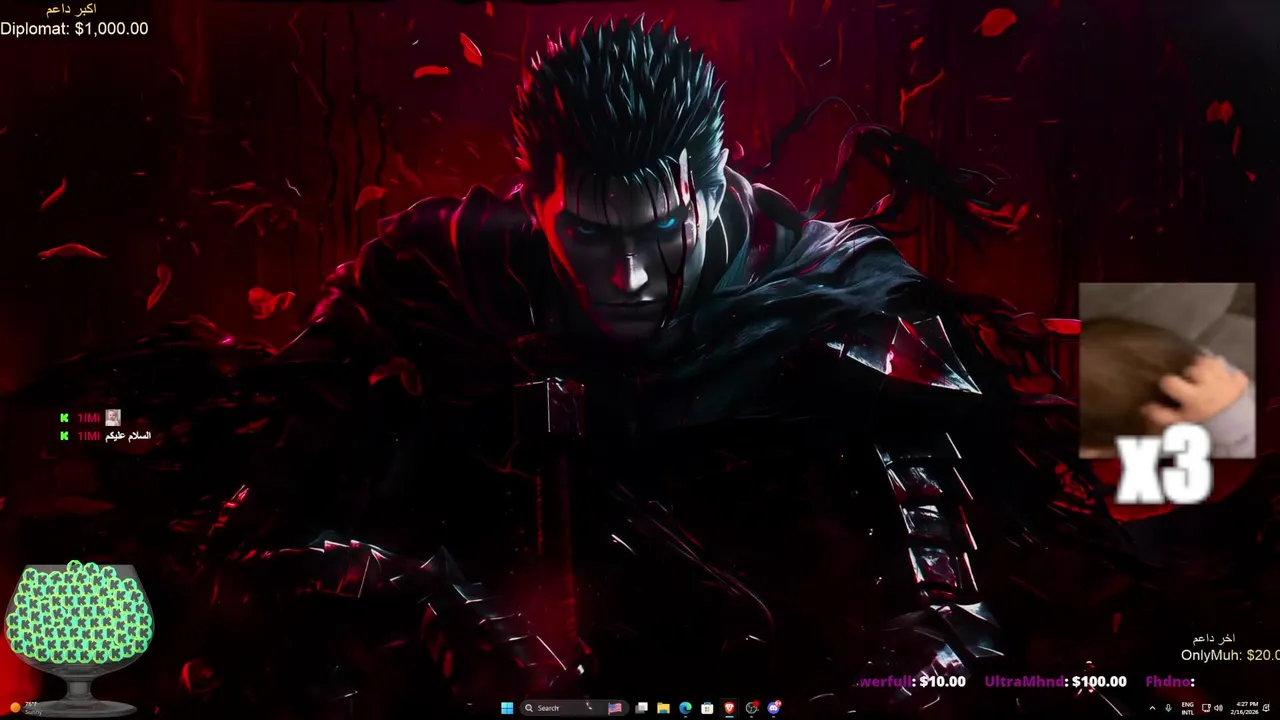1280x720 pixels.
Task: Open the US flag icon on the taskbar
Action: pos(615,708)
